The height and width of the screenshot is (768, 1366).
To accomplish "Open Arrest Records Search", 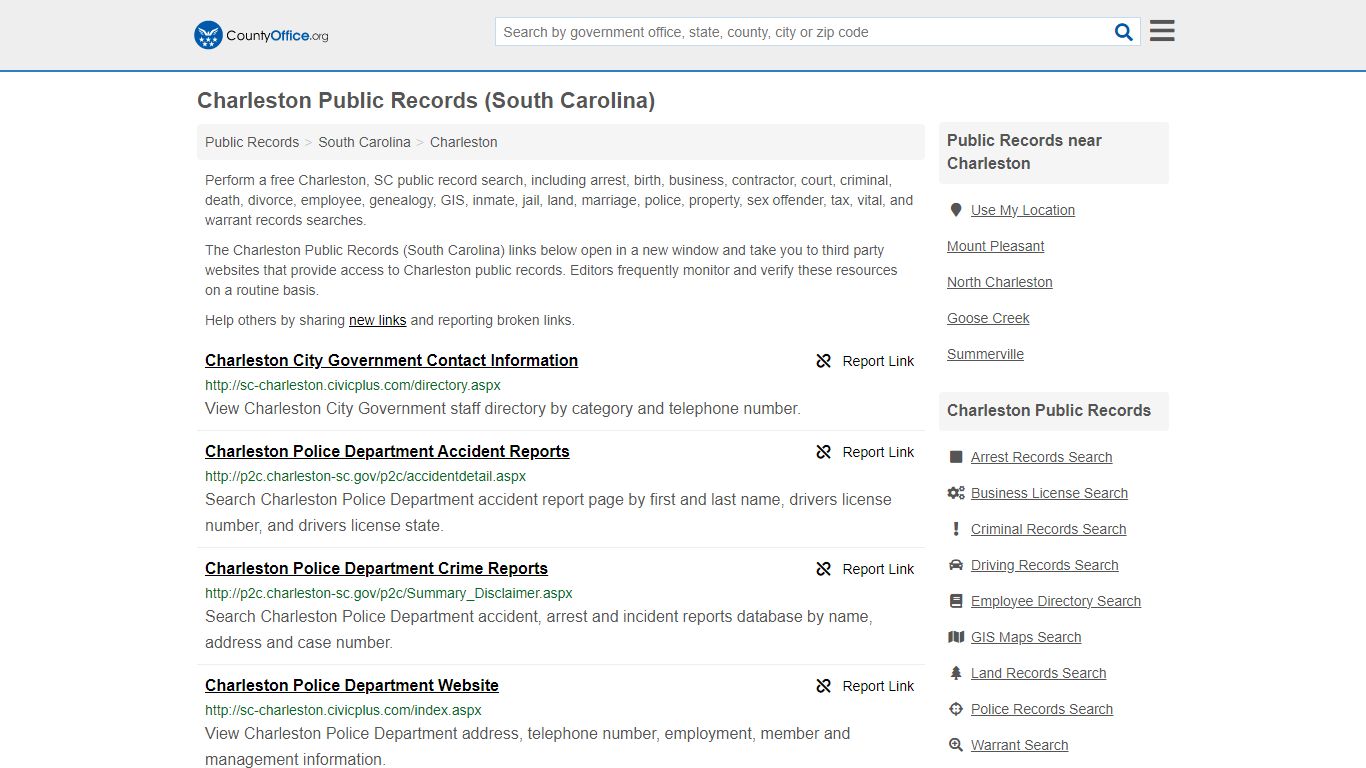I will [1041, 457].
